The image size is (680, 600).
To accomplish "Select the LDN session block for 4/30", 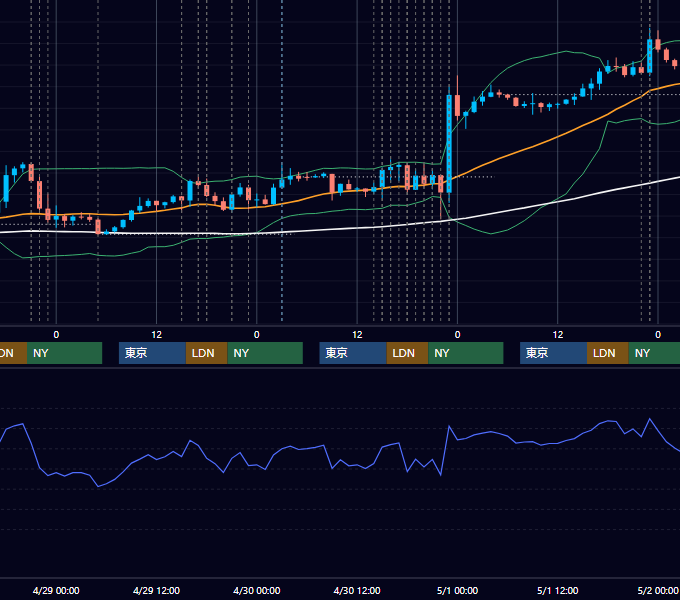I will click(x=407, y=353).
